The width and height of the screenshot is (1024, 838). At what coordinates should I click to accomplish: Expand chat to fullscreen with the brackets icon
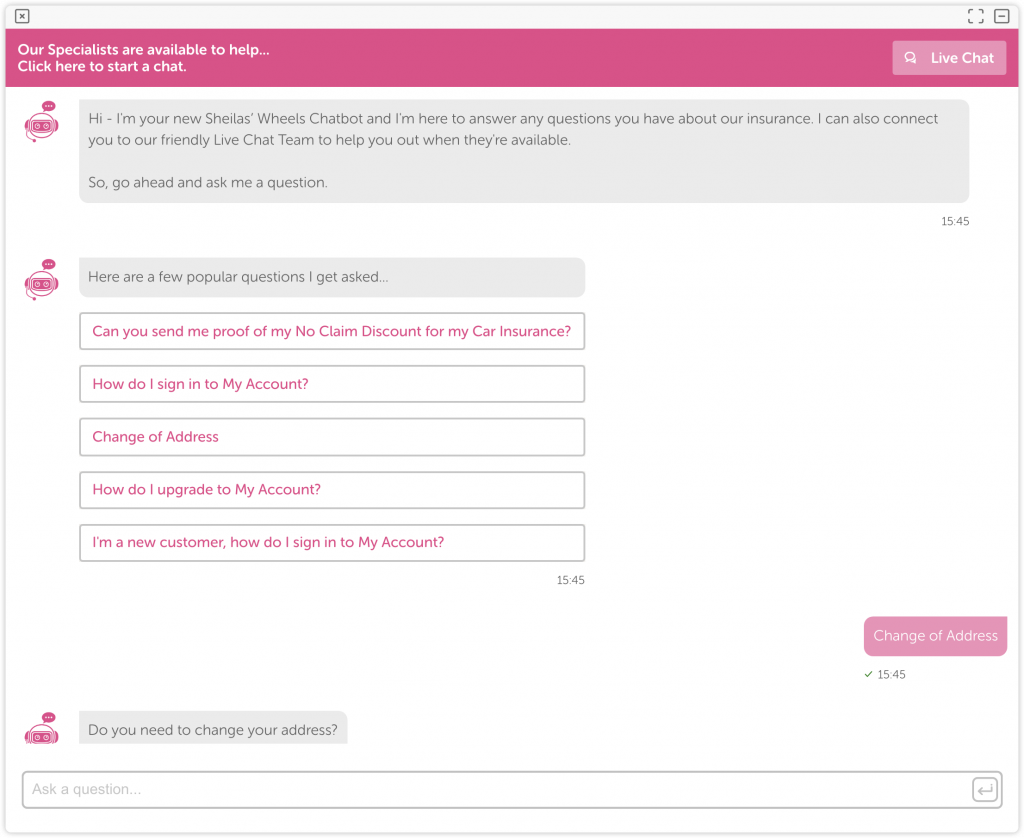pyautogui.click(x=975, y=16)
